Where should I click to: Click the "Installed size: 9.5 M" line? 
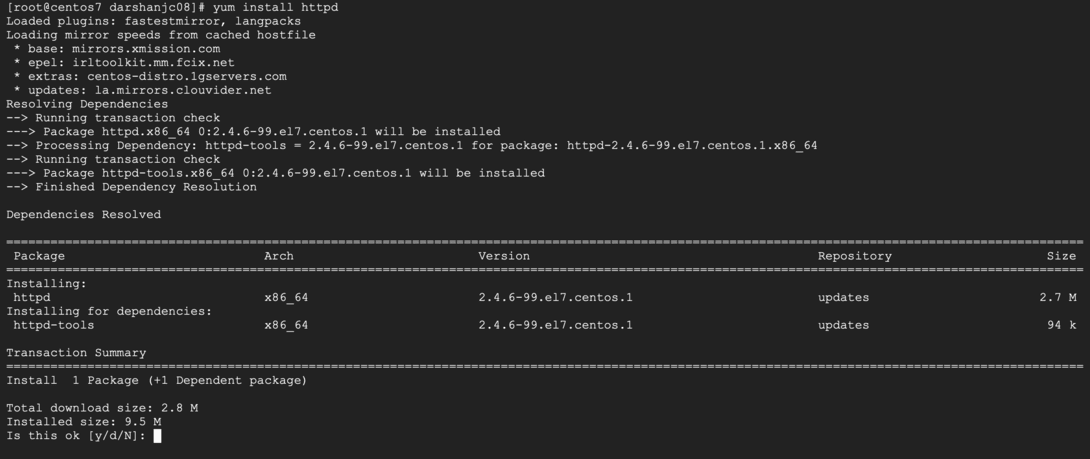pos(83,422)
